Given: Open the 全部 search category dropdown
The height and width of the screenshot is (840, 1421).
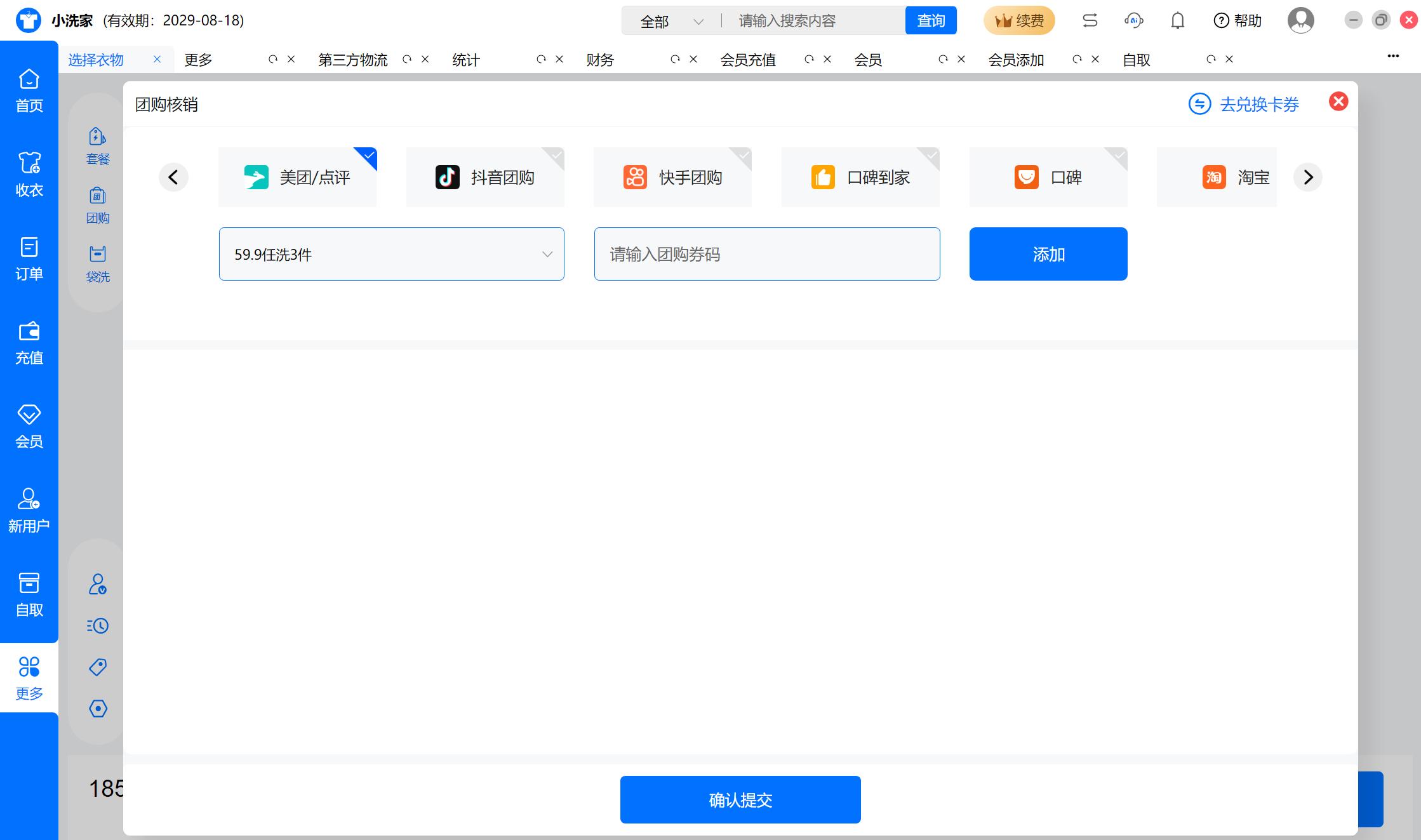Looking at the screenshot, I should [x=672, y=21].
